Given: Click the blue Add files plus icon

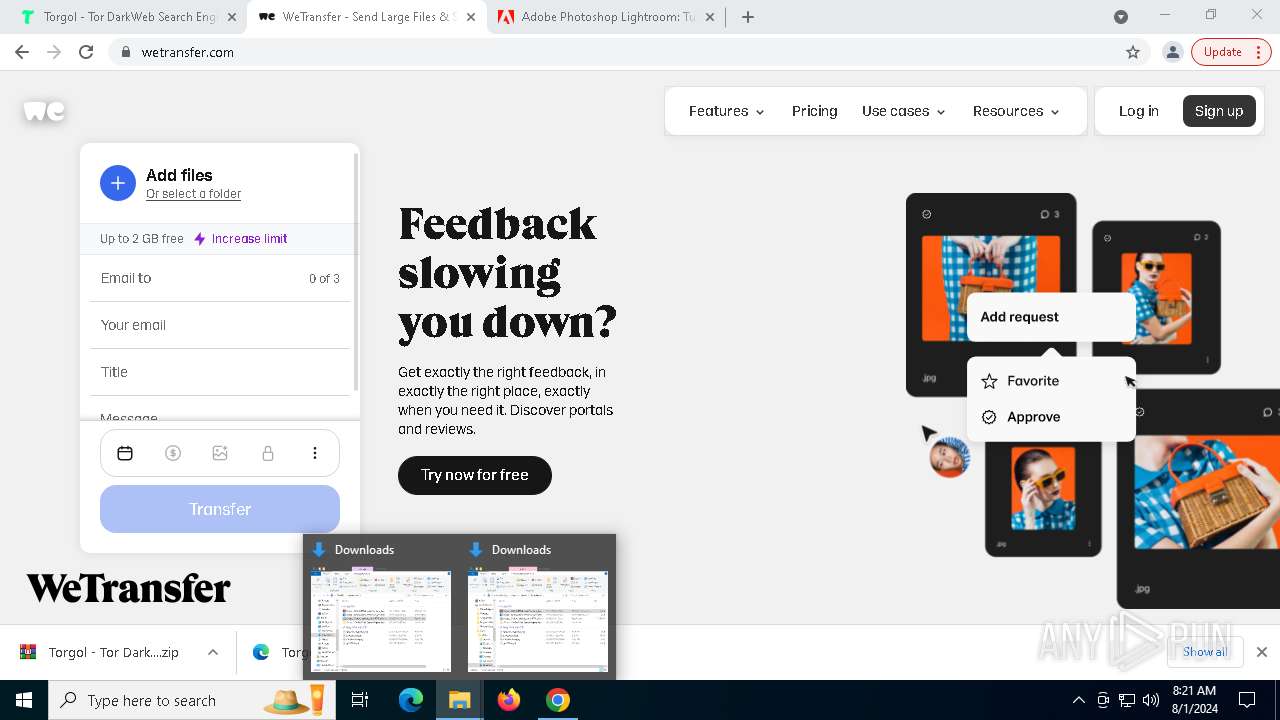Looking at the screenshot, I should tap(118, 183).
